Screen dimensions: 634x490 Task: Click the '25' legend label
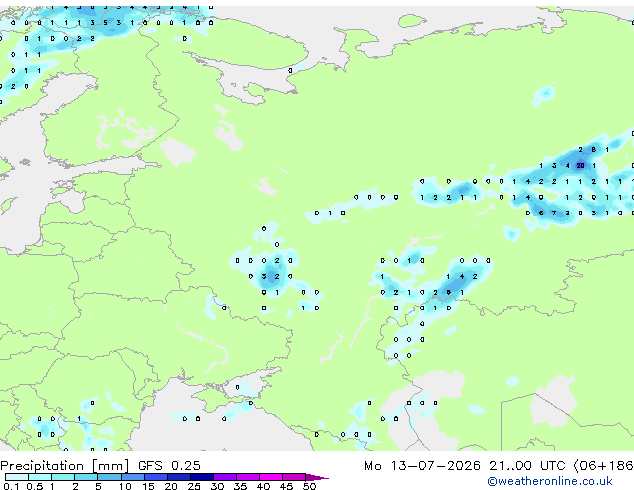[x=194, y=486]
